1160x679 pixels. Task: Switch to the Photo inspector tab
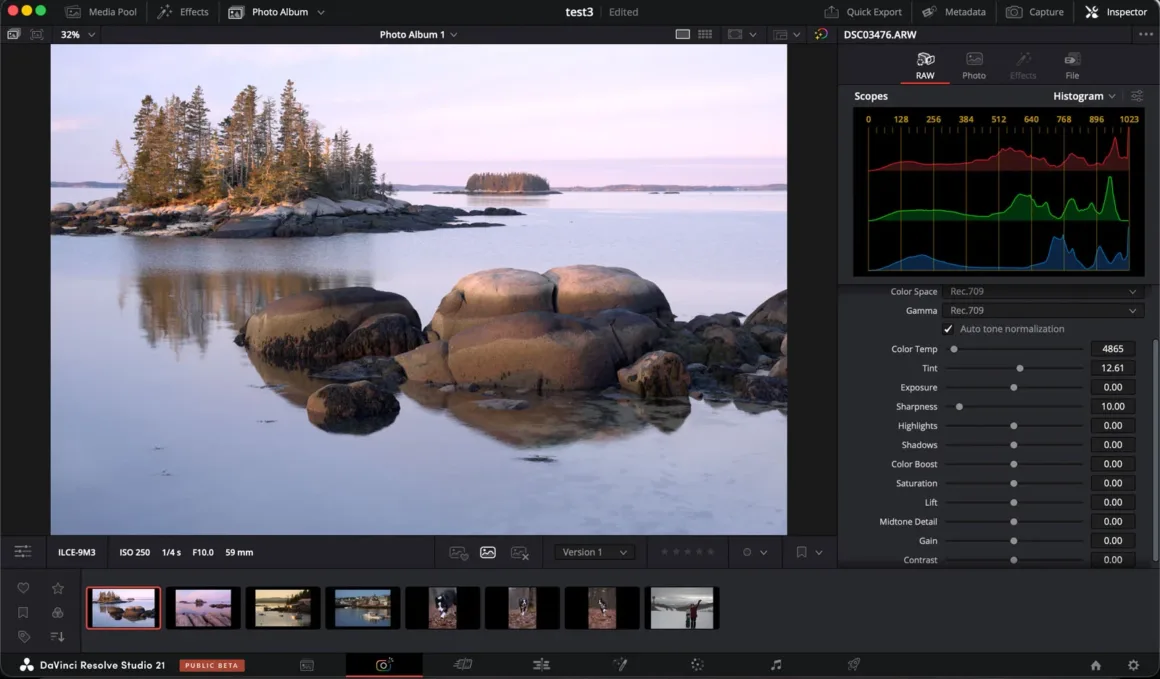pyautogui.click(x=973, y=66)
